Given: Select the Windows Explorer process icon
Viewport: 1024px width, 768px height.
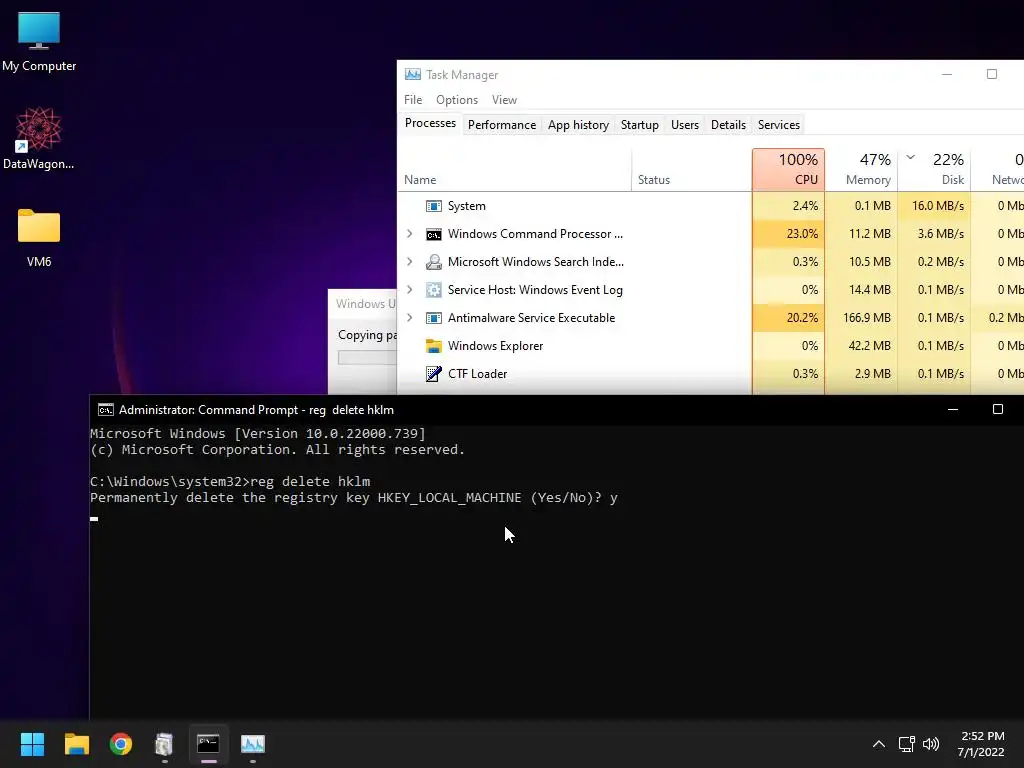Looking at the screenshot, I should click(x=434, y=346).
